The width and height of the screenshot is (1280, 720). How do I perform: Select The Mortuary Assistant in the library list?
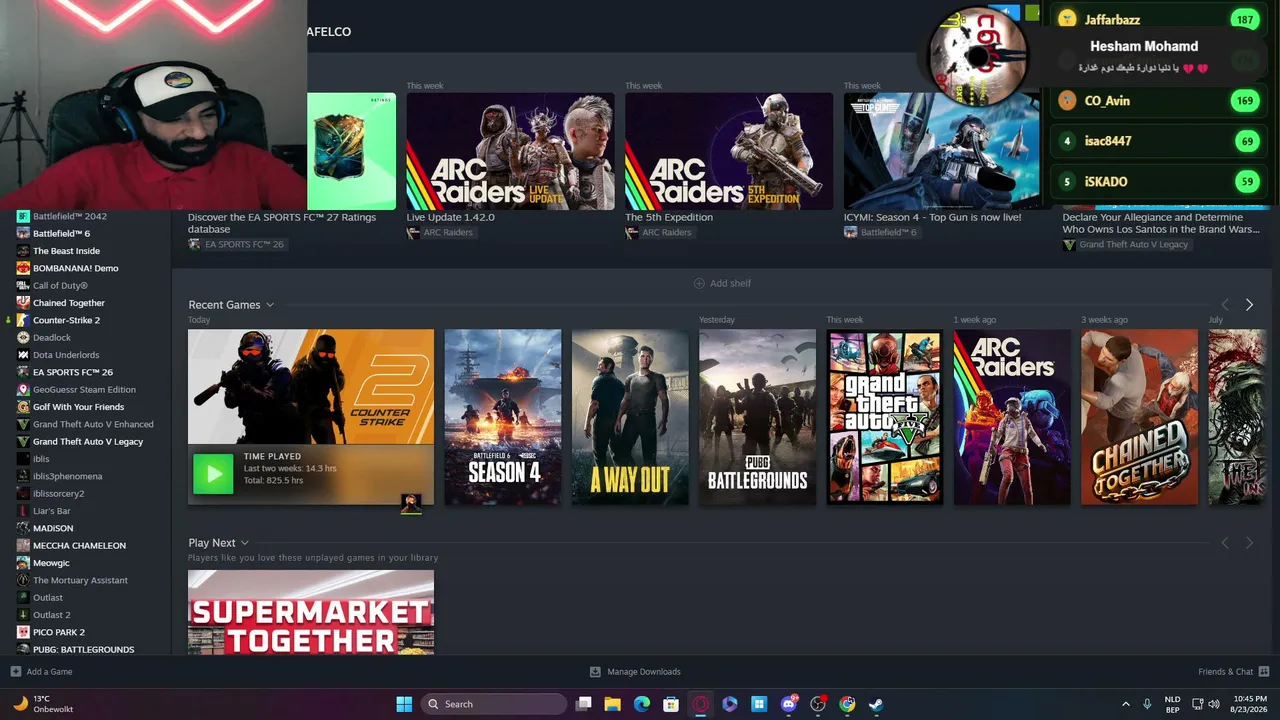pyautogui.click(x=81, y=580)
